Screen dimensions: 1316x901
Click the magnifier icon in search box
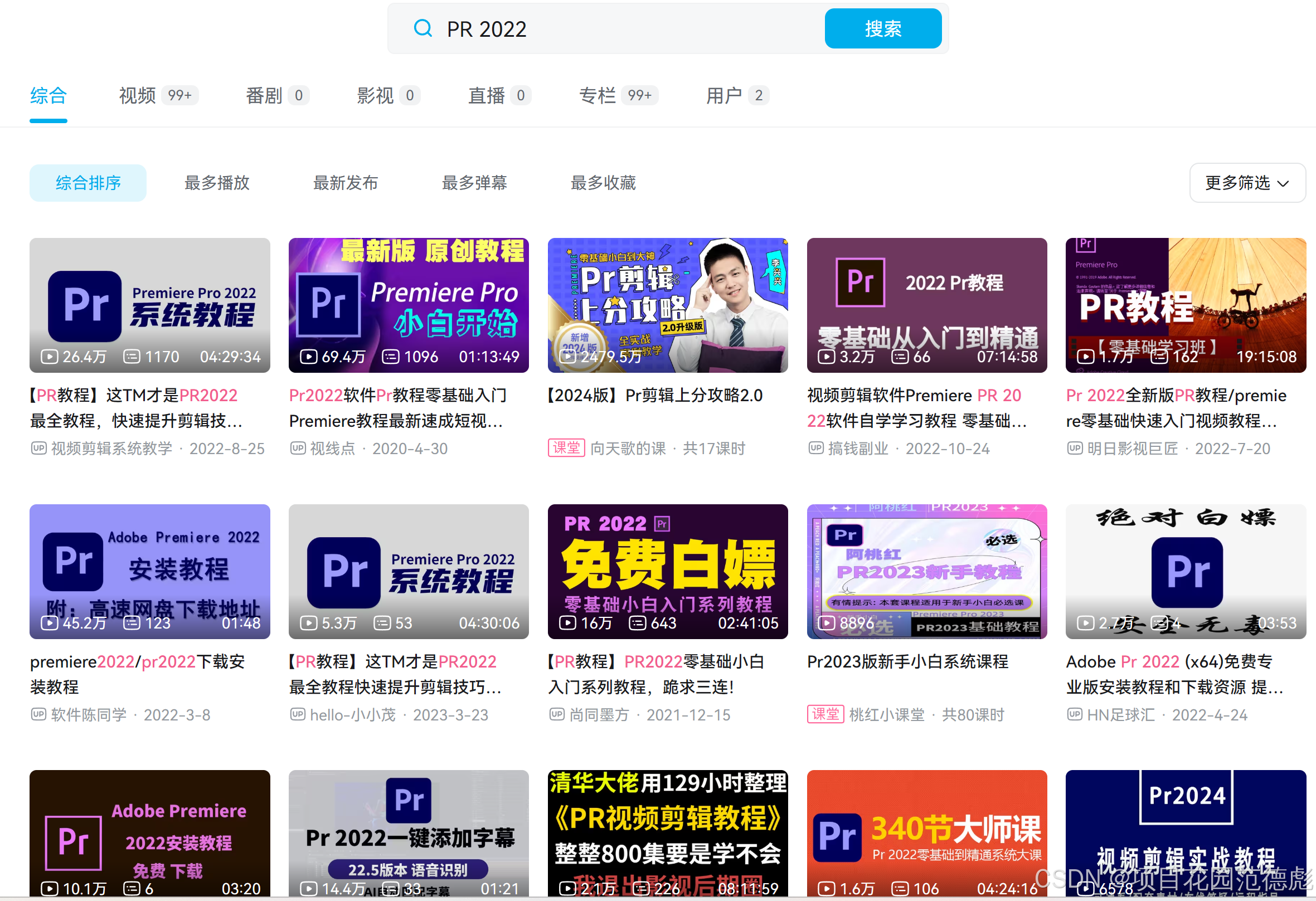[x=423, y=28]
